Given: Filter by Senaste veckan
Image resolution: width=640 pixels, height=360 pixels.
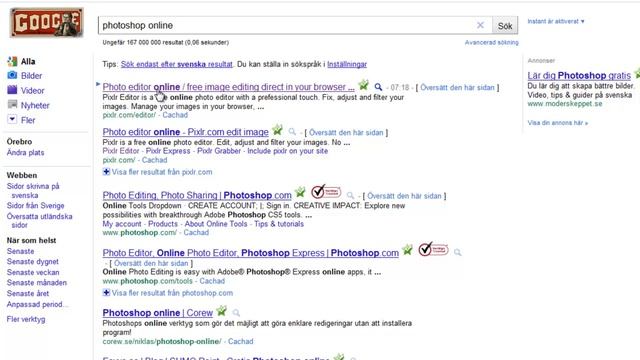Looking at the screenshot, I should click(33, 272).
